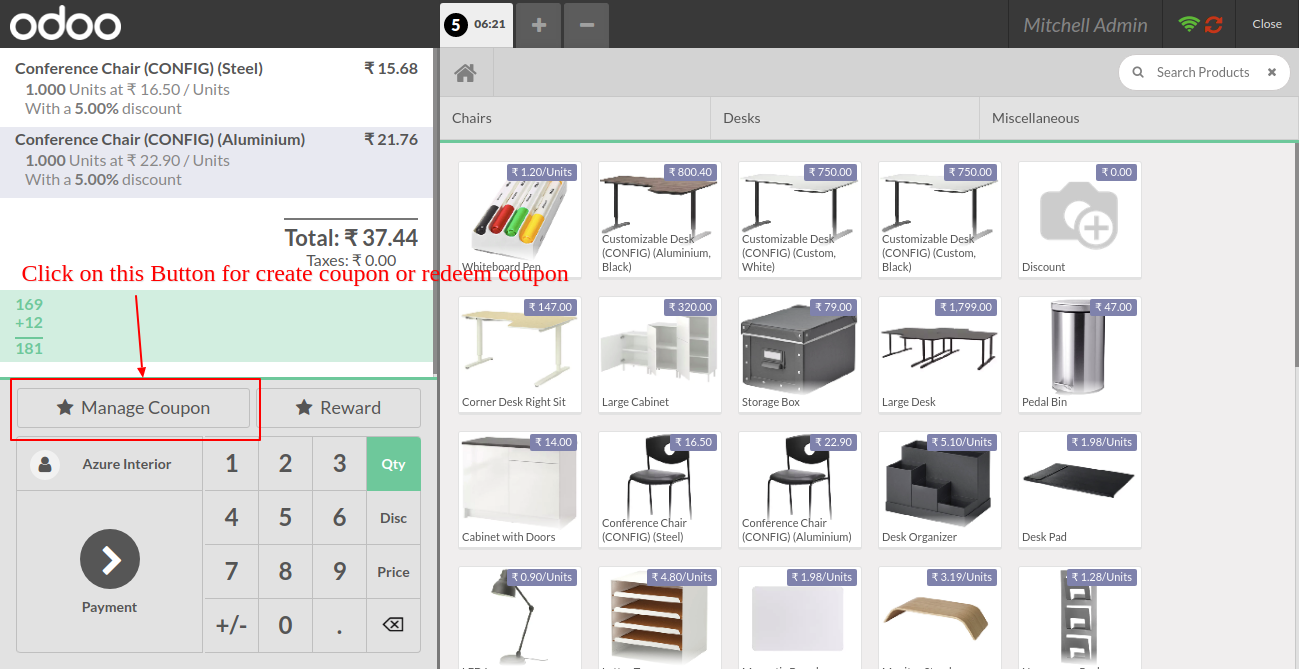The width and height of the screenshot is (1299, 669).
Task: Click the odoo logo
Action: click(66, 25)
